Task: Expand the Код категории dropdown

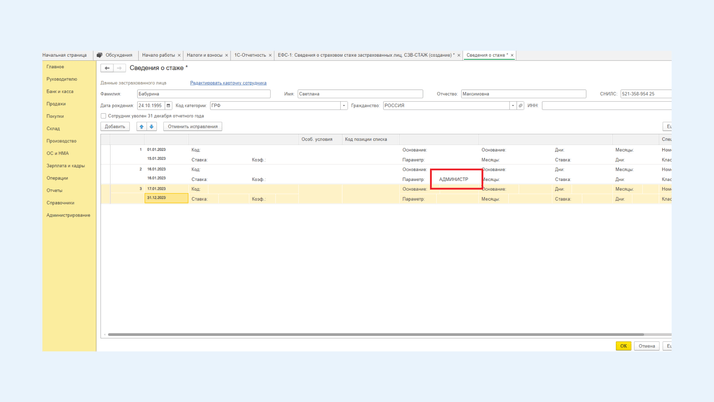Action: point(343,105)
